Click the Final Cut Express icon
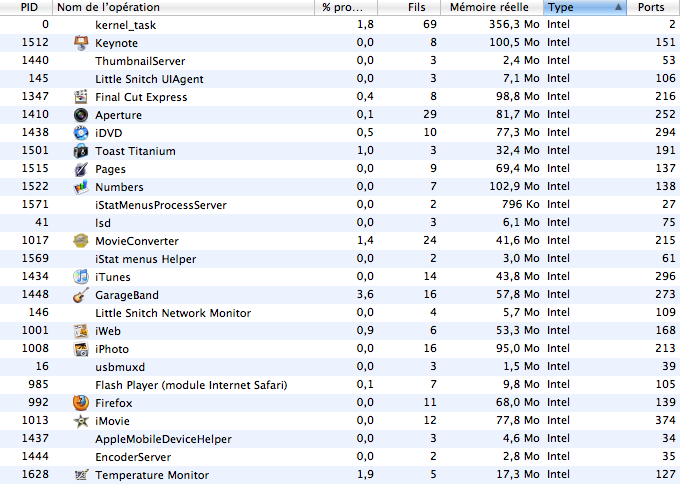680x484 pixels. (81, 97)
